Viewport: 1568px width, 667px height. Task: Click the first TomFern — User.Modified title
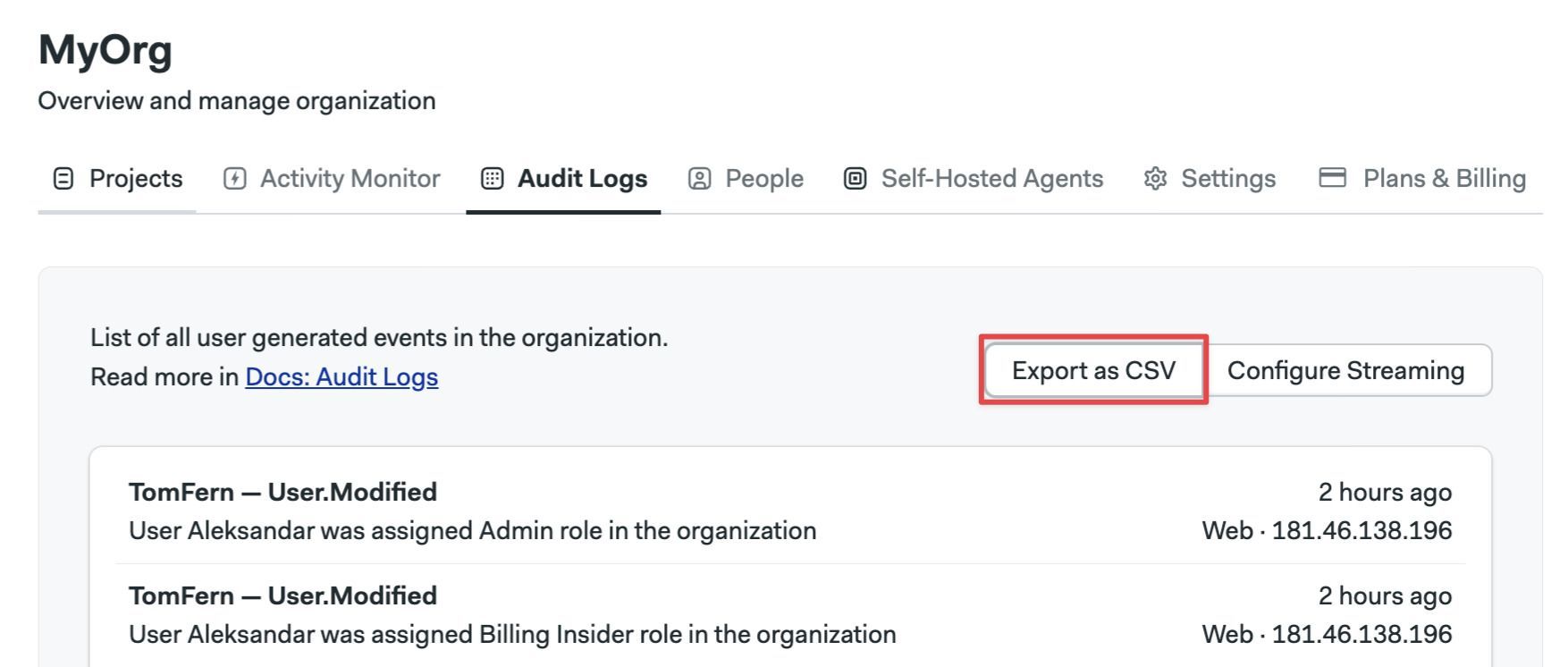point(282,492)
